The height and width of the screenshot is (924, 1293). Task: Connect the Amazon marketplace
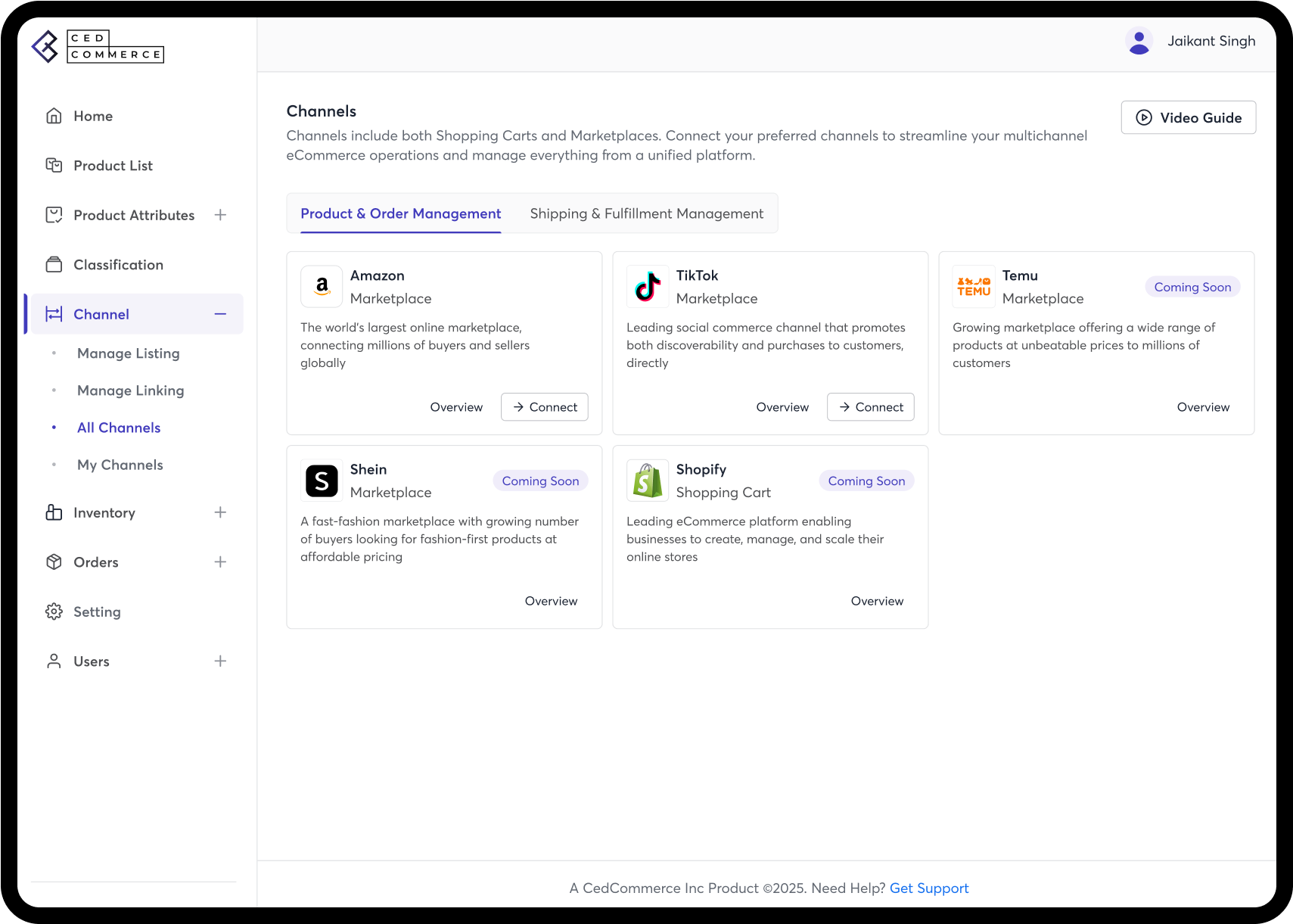pyautogui.click(x=545, y=407)
